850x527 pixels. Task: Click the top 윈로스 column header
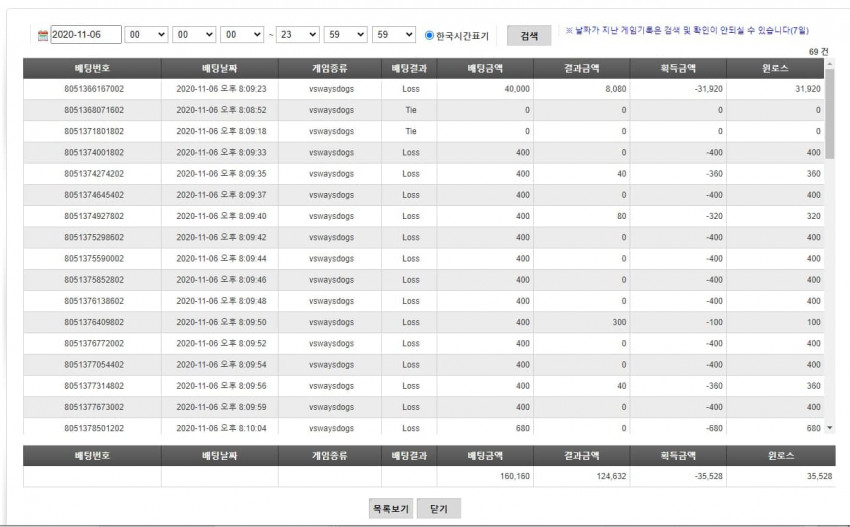[775, 68]
